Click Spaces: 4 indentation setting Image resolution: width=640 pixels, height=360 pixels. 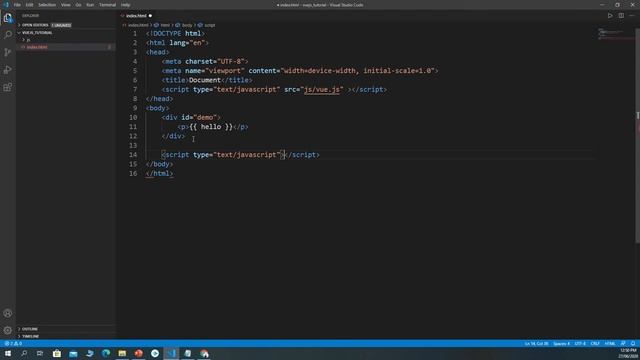tap(561, 344)
